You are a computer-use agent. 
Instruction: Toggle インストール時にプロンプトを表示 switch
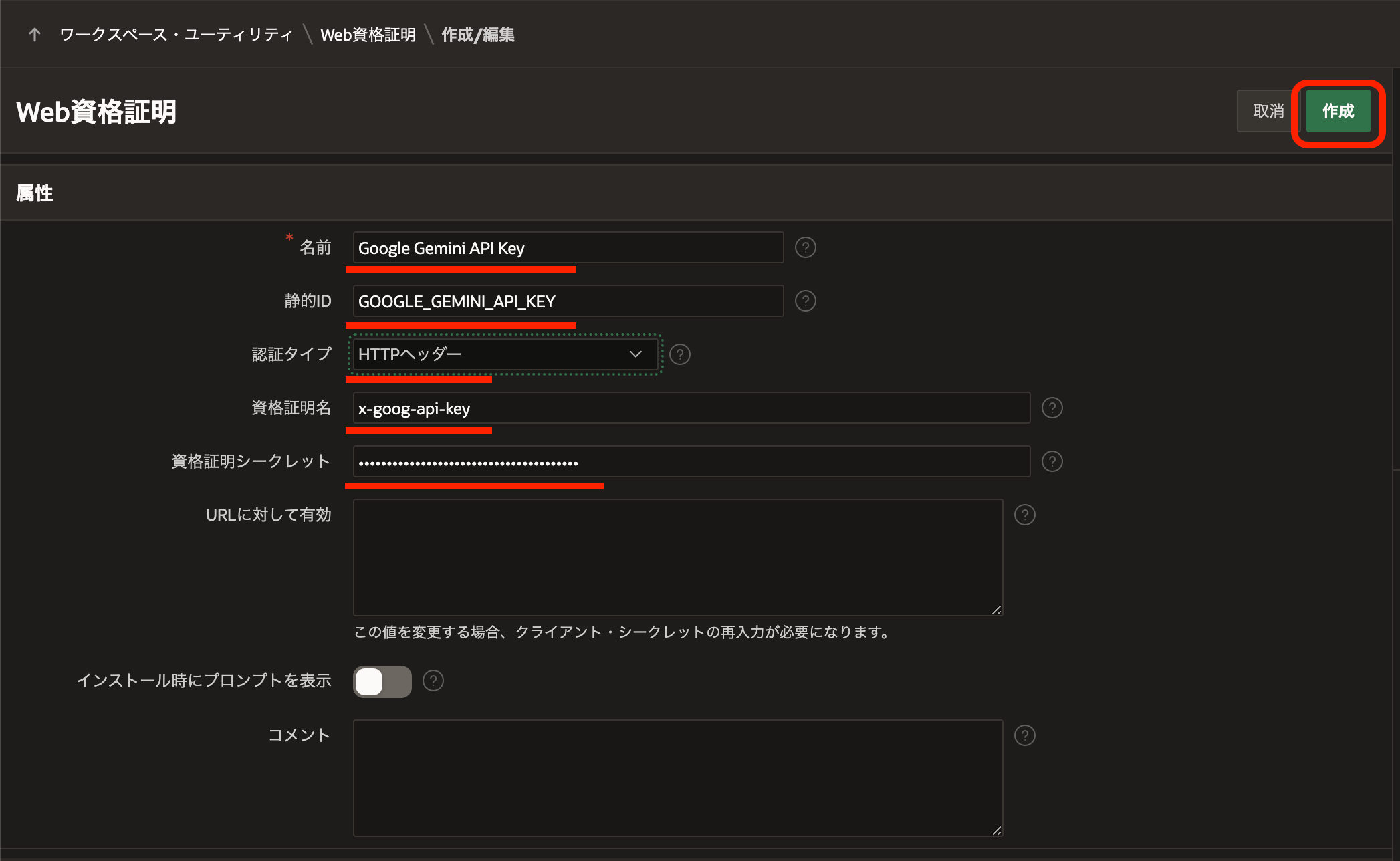coord(382,681)
